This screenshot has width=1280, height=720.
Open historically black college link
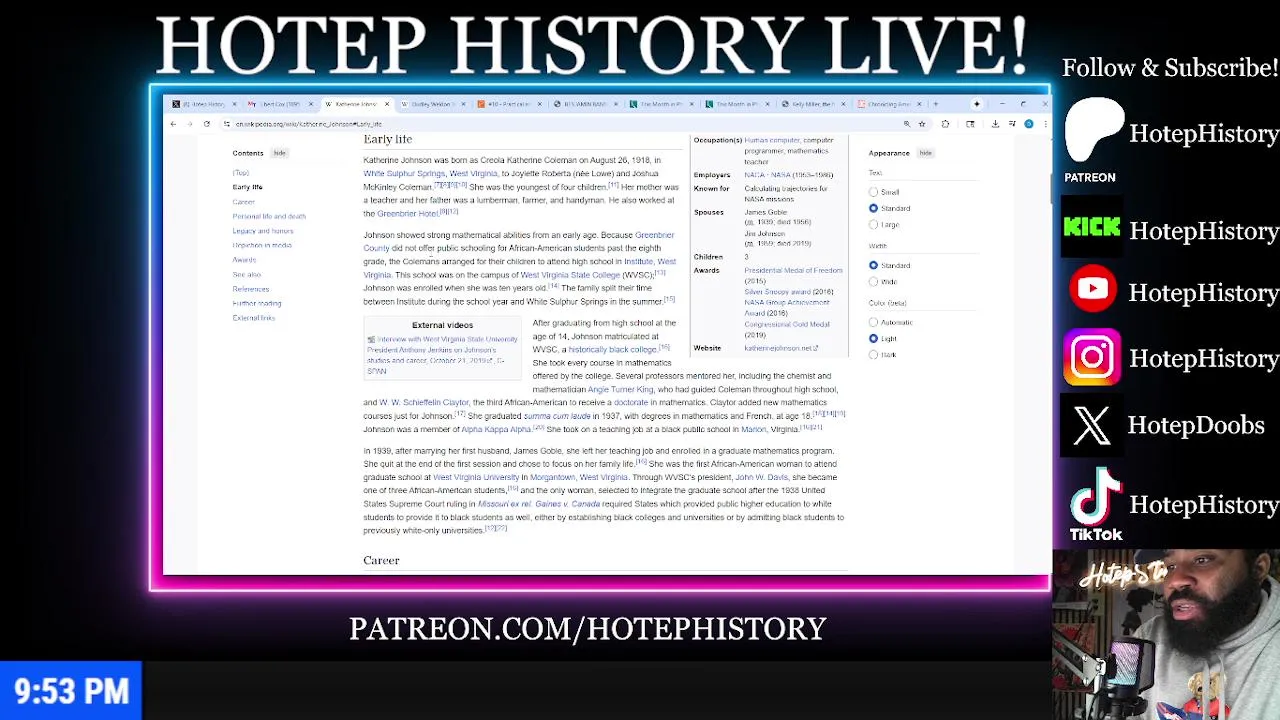[x=612, y=350]
